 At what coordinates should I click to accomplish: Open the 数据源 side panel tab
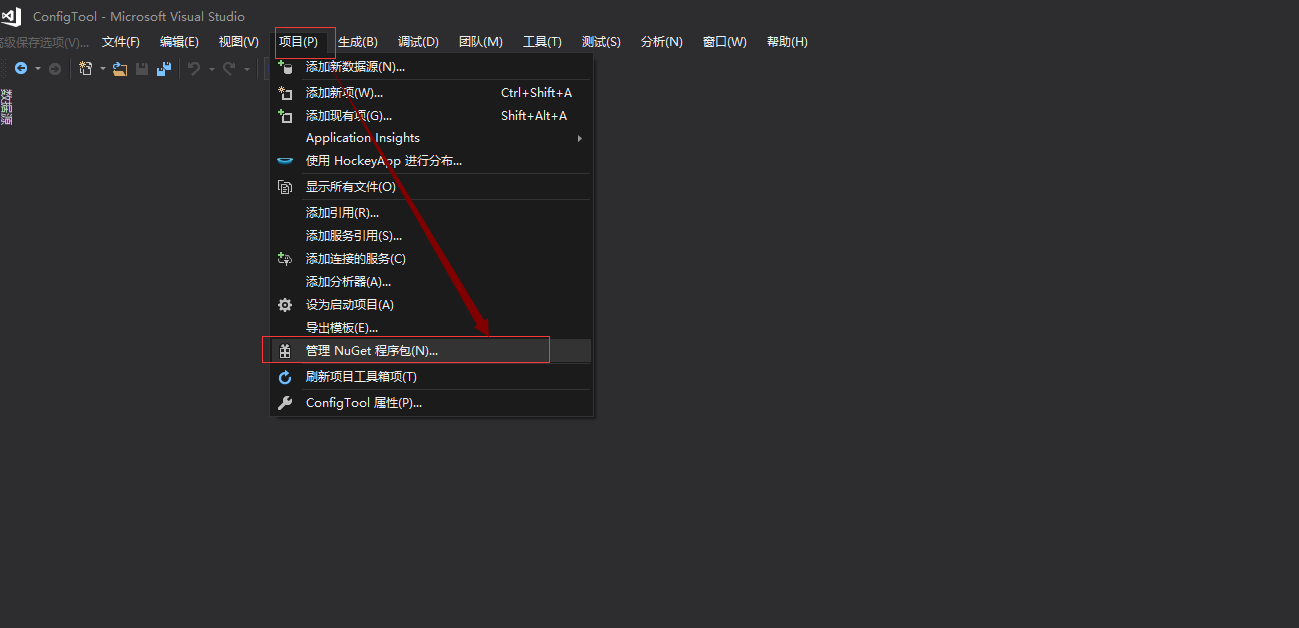point(6,107)
